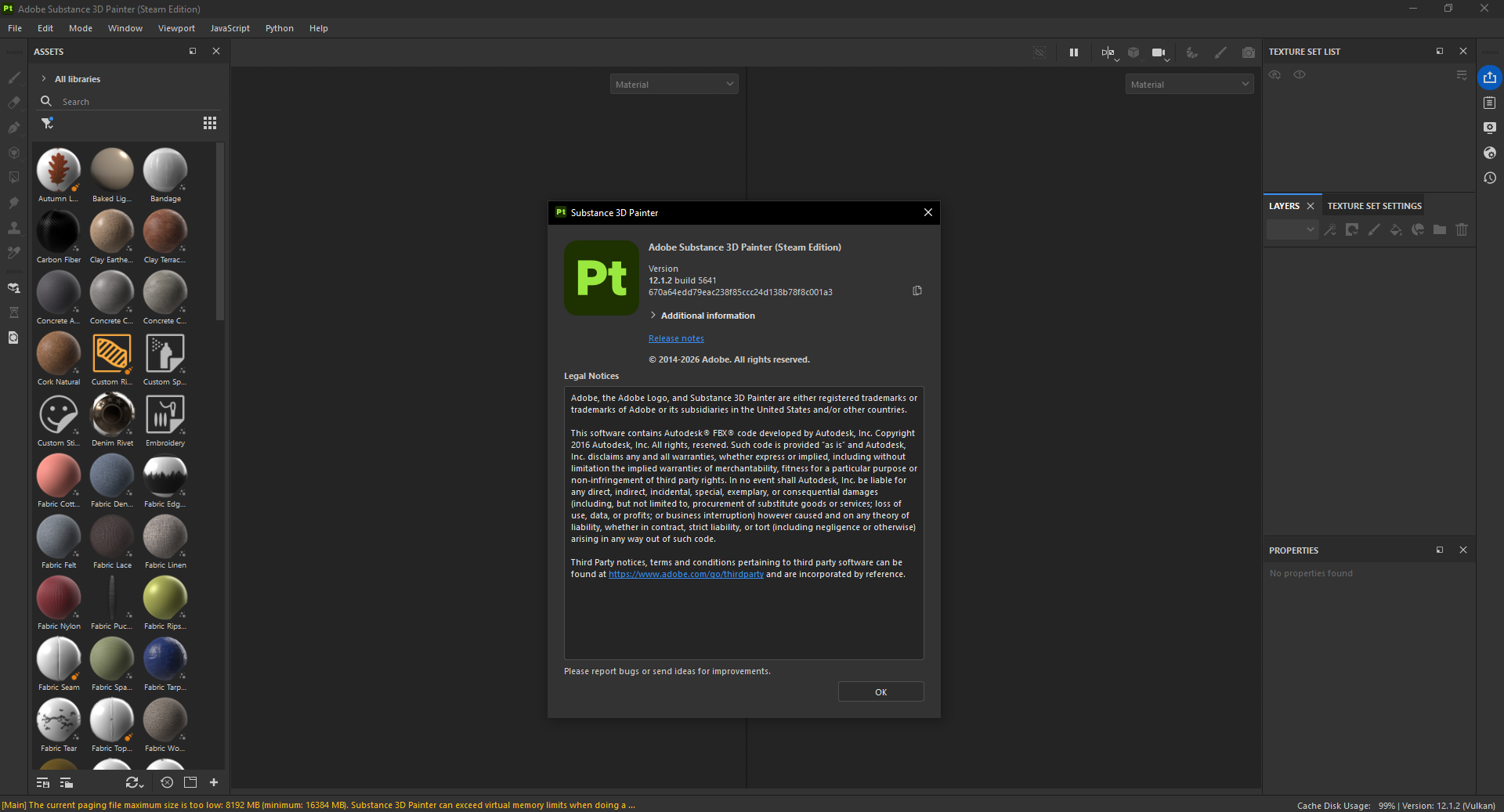The width and height of the screenshot is (1504, 812).
Task: Delete layer with the trash icon
Action: pos(1462,229)
